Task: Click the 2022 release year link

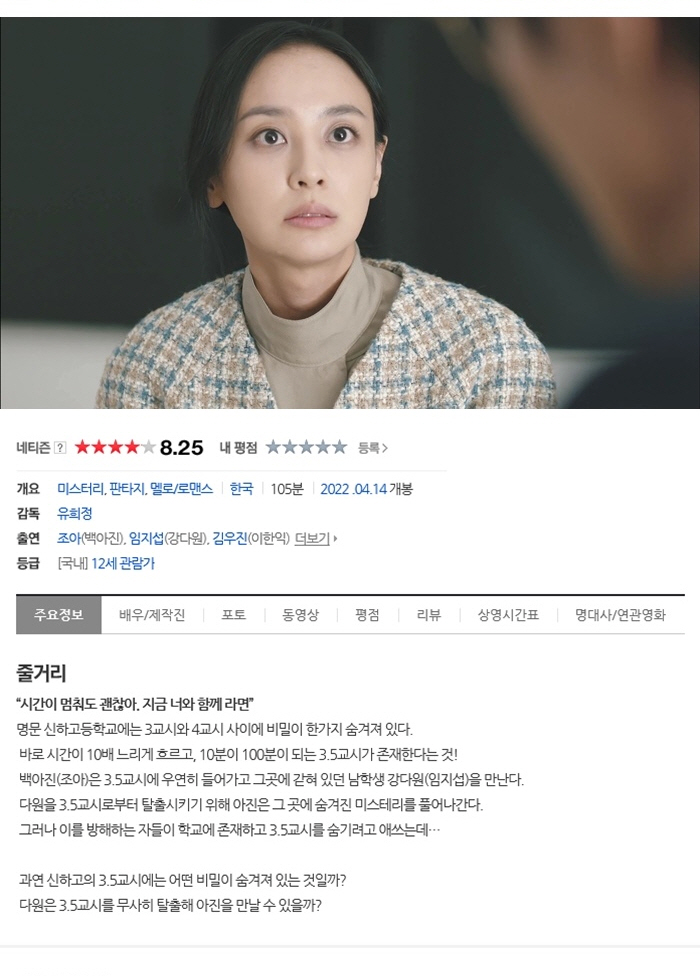Action: pos(335,489)
